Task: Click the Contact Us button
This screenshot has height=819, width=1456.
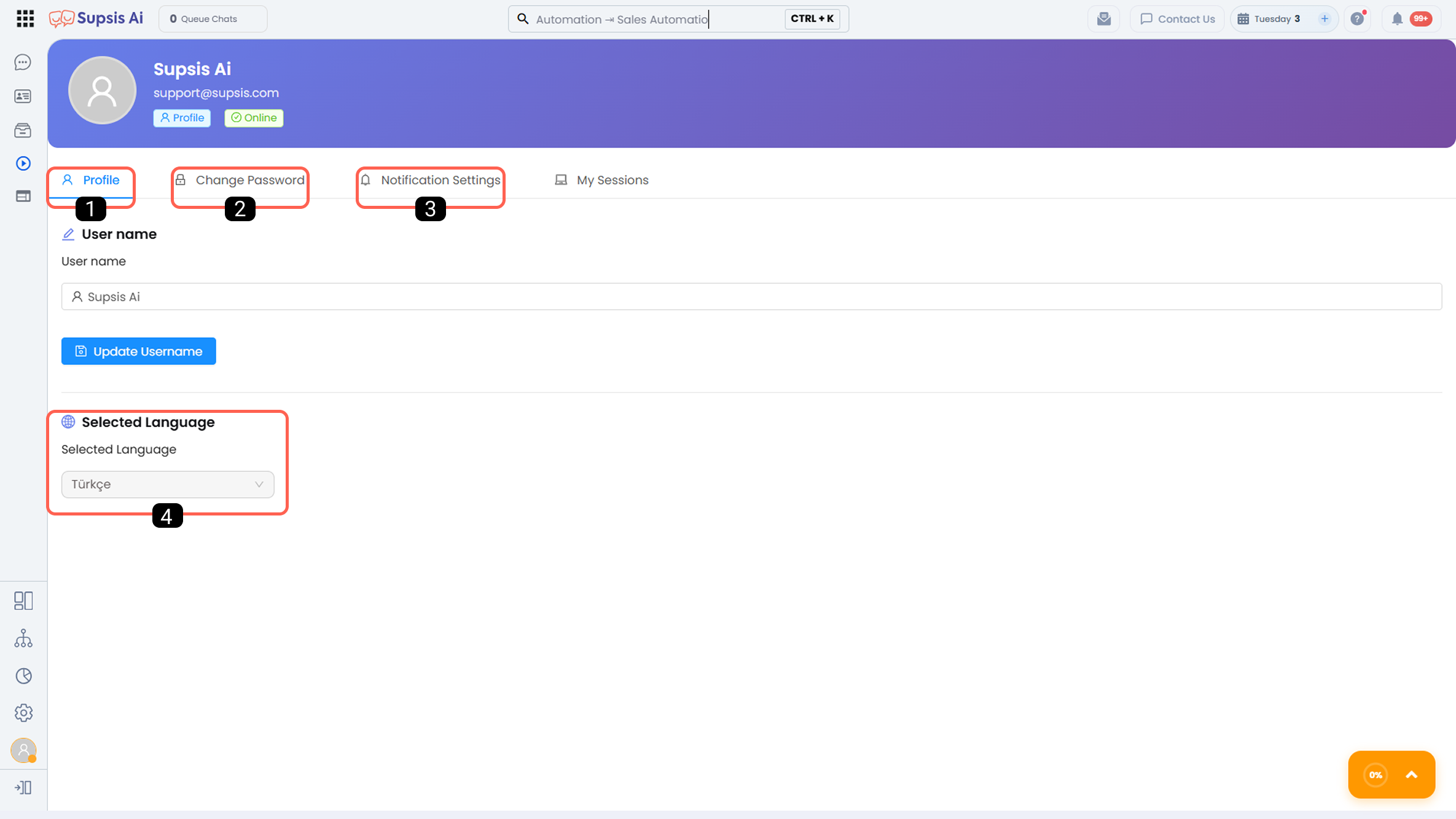Action: pyautogui.click(x=1177, y=19)
